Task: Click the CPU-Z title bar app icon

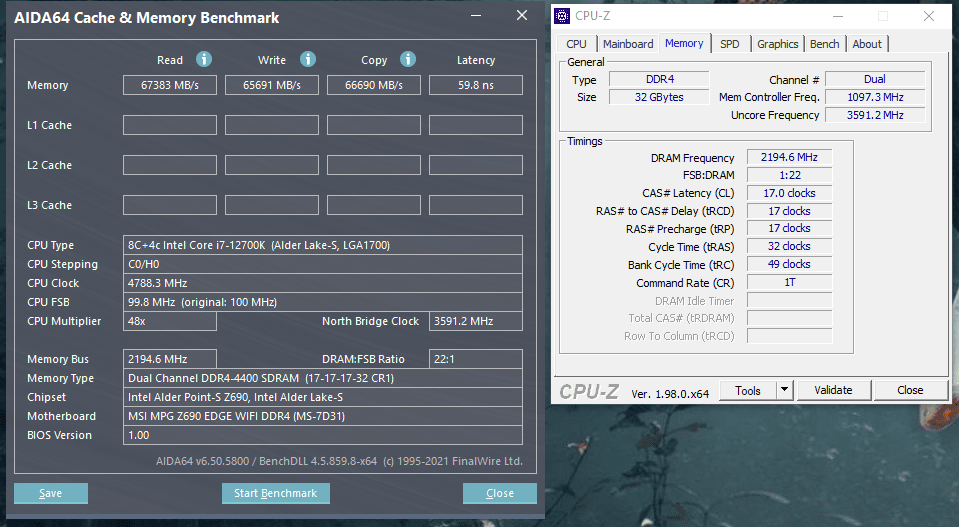Action: (562, 16)
